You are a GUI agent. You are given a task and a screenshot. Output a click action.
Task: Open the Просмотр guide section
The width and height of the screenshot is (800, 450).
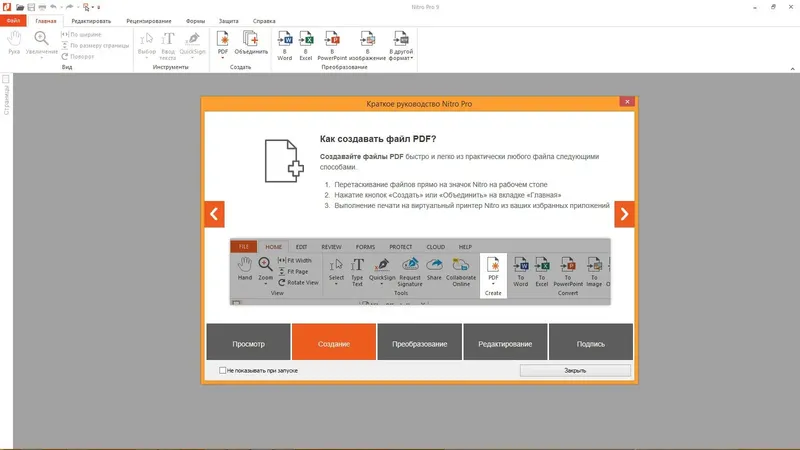pos(248,342)
